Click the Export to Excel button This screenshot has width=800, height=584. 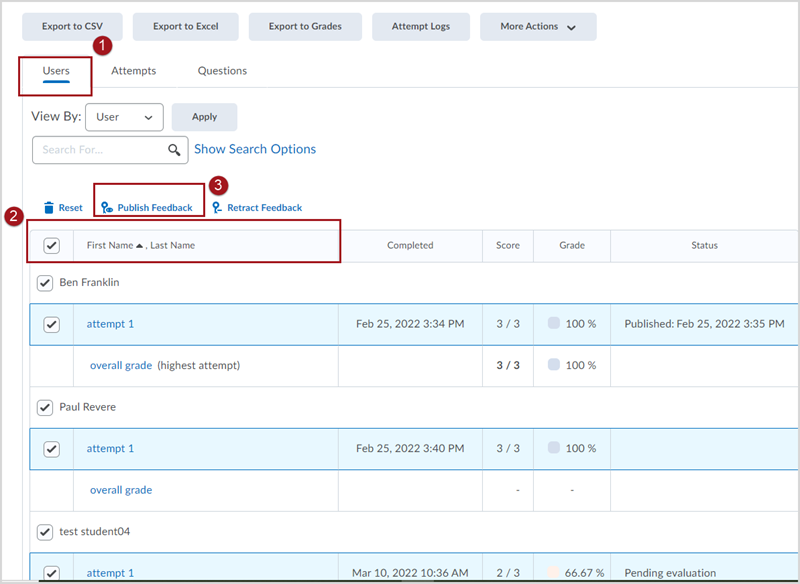186,27
